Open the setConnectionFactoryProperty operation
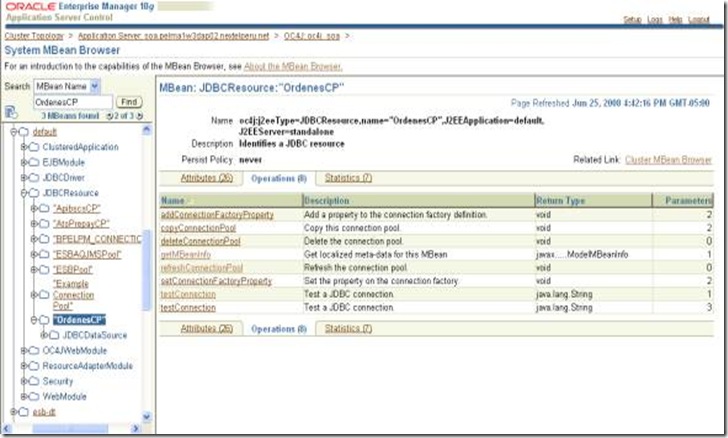 [x=216, y=281]
